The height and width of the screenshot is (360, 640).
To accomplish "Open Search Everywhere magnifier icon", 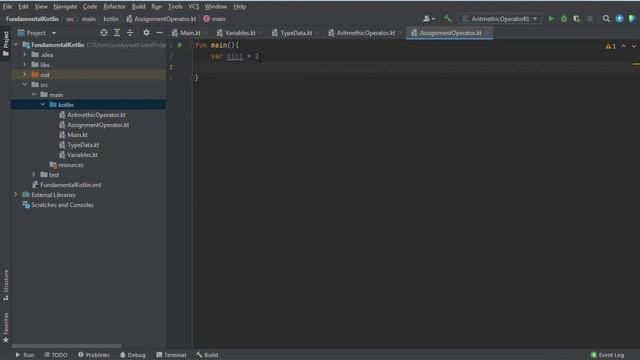I will point(606,19).
